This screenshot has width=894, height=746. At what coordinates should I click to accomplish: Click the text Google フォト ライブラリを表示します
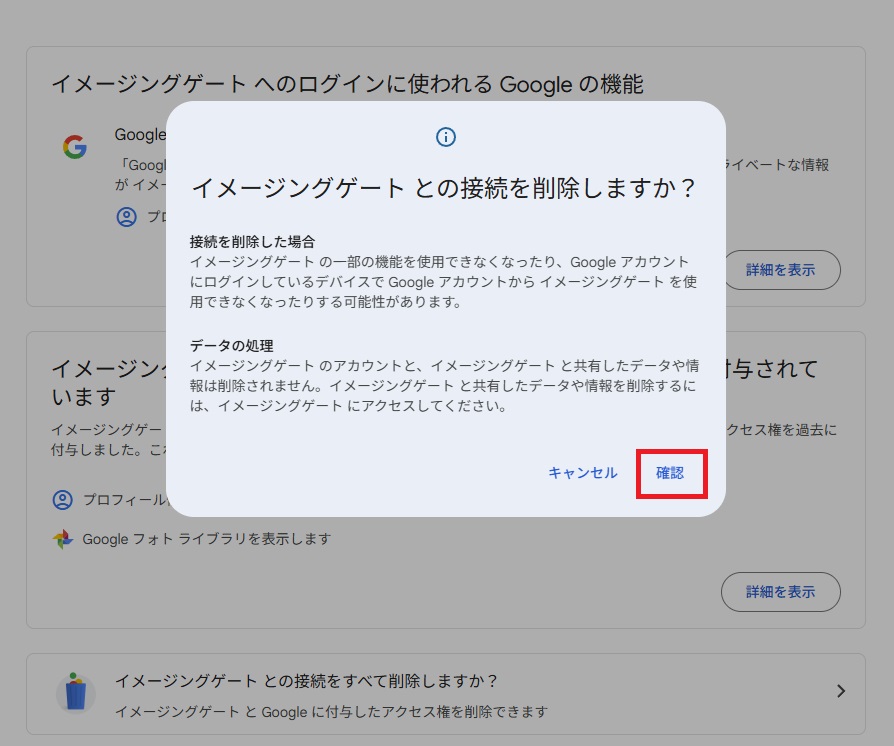point(206,539)
